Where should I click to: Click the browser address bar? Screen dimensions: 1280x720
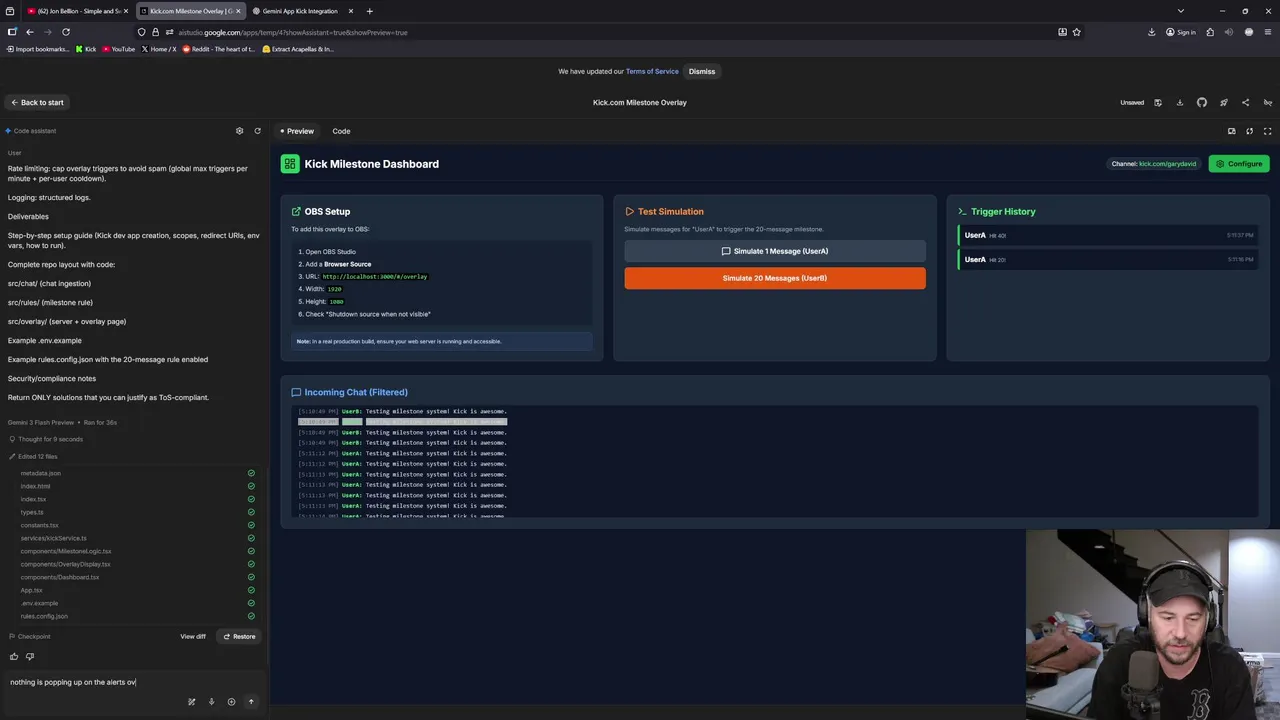[x=600, y=32]
